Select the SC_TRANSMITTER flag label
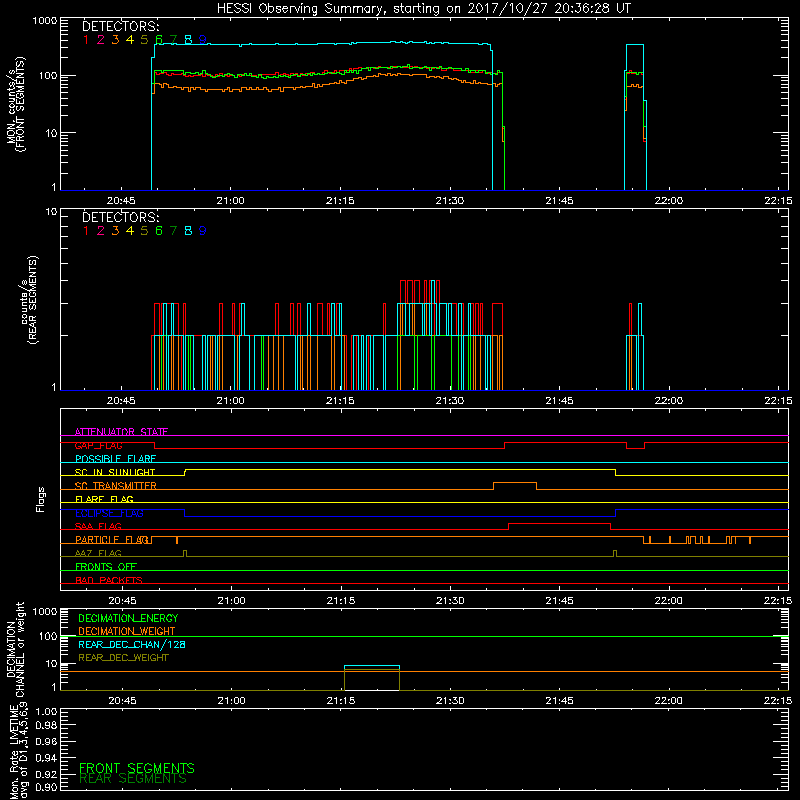Viewport: 800px width, 800px height. click(116, 486)
